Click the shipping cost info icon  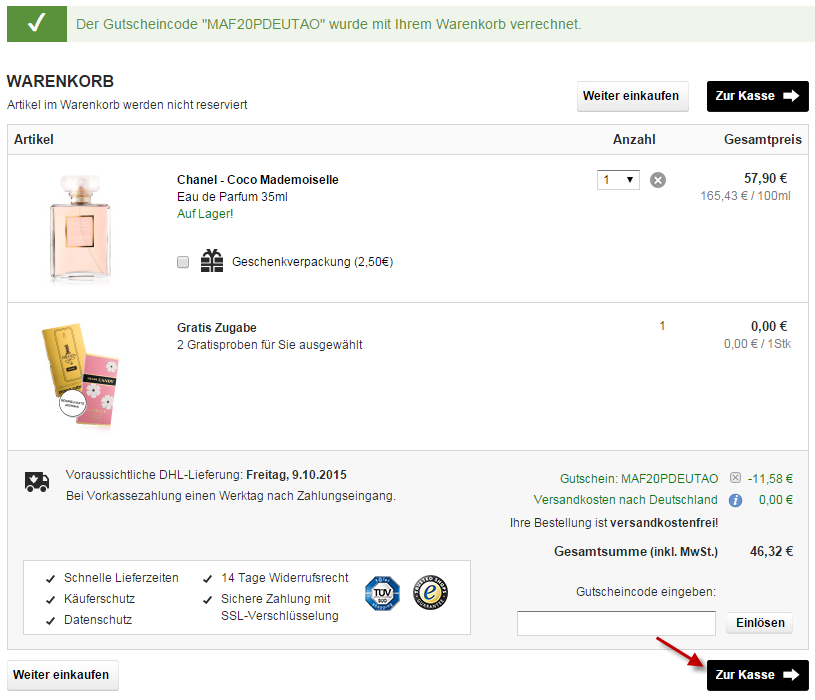coord(735,500)
